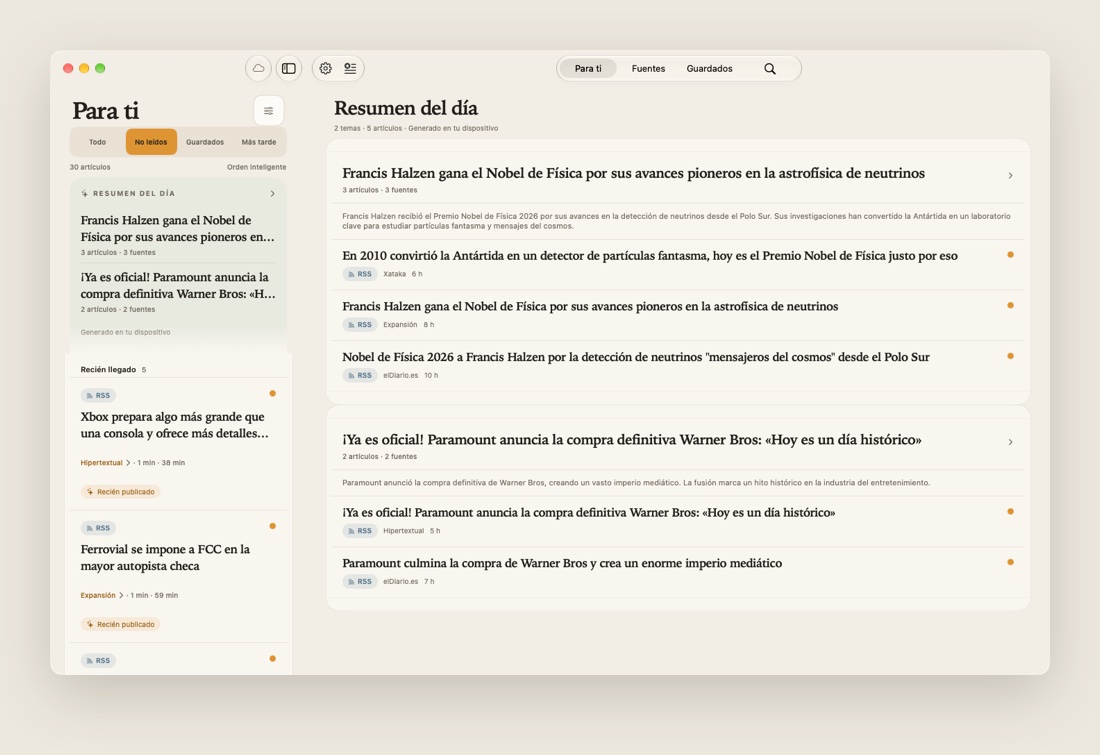This screenshot has width=1100, height=755.
Task: Toggle the sidebar layout icon
Action: 288,68
